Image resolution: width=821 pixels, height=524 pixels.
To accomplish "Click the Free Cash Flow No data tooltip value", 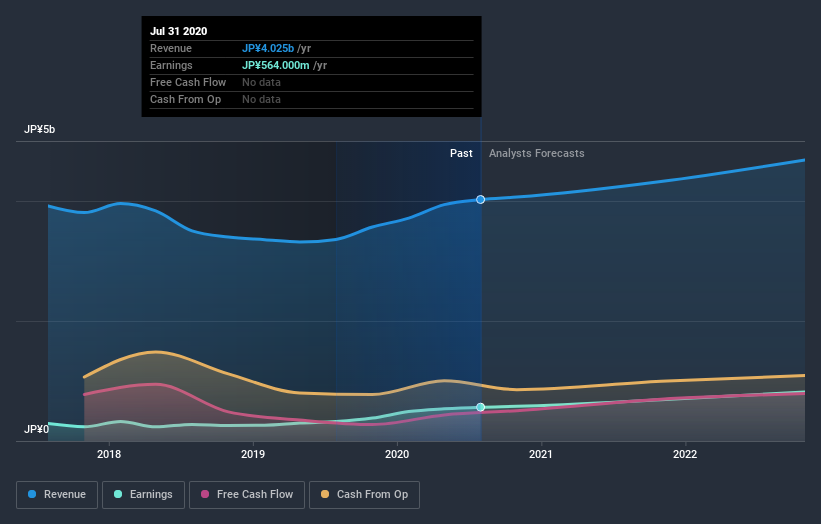I will pos(261,82).
